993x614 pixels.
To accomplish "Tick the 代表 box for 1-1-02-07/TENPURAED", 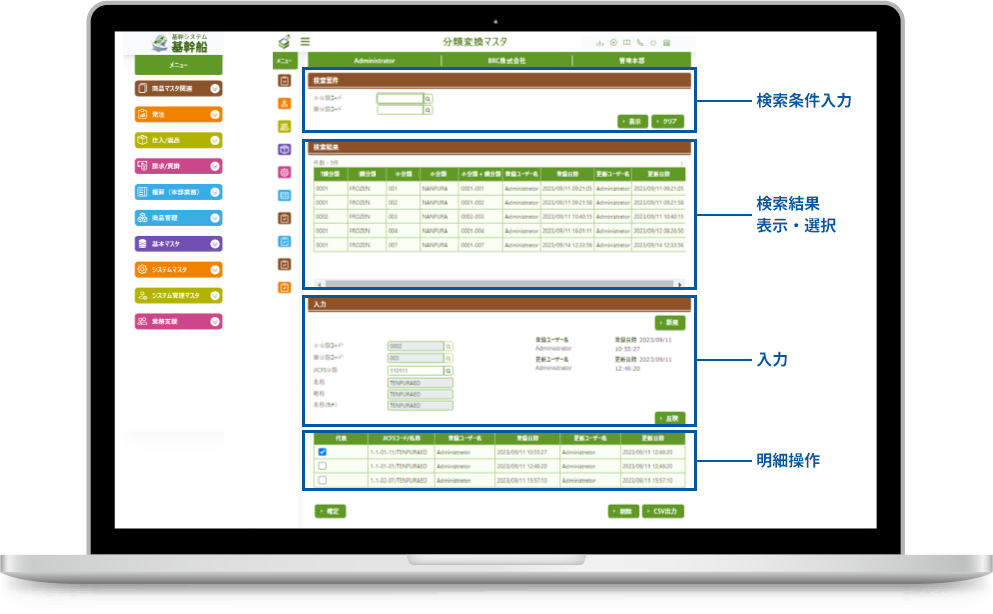I will 322,480.
